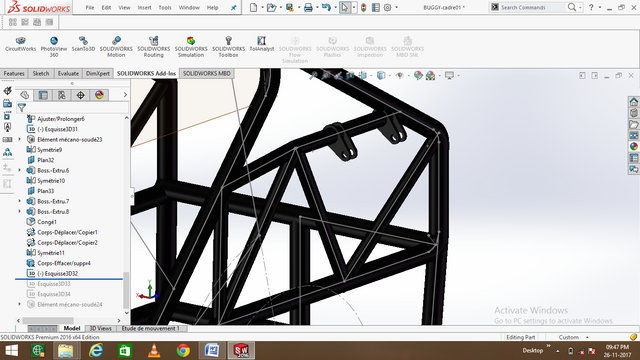Screen dimensions: 640x360
Task: Open VLC media player from taskbar
Action: coord(154,351)
